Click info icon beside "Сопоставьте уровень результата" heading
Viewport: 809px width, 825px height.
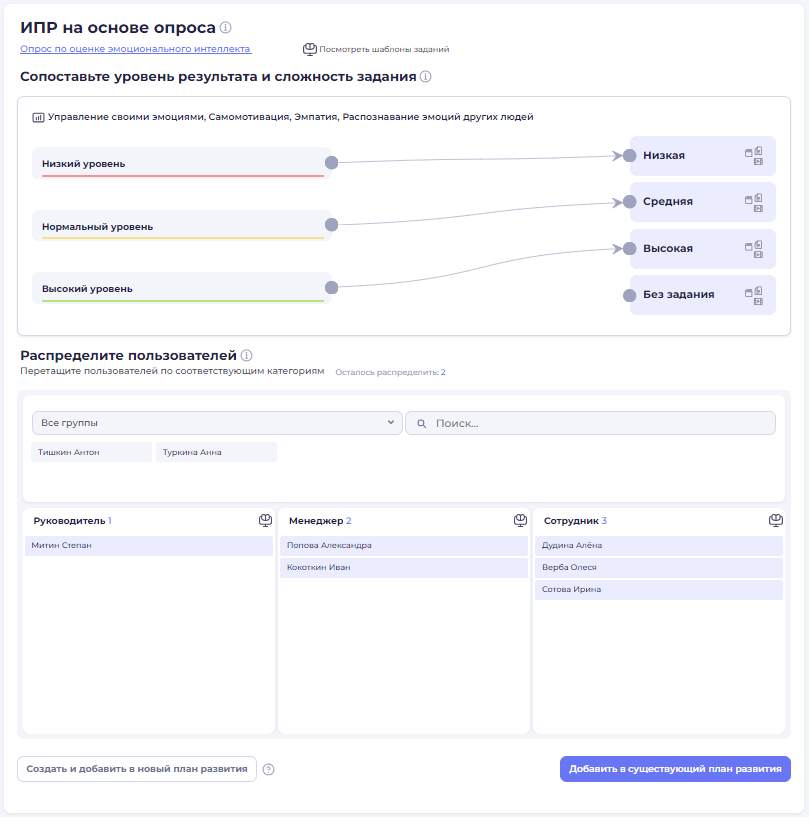coord(426,77)
